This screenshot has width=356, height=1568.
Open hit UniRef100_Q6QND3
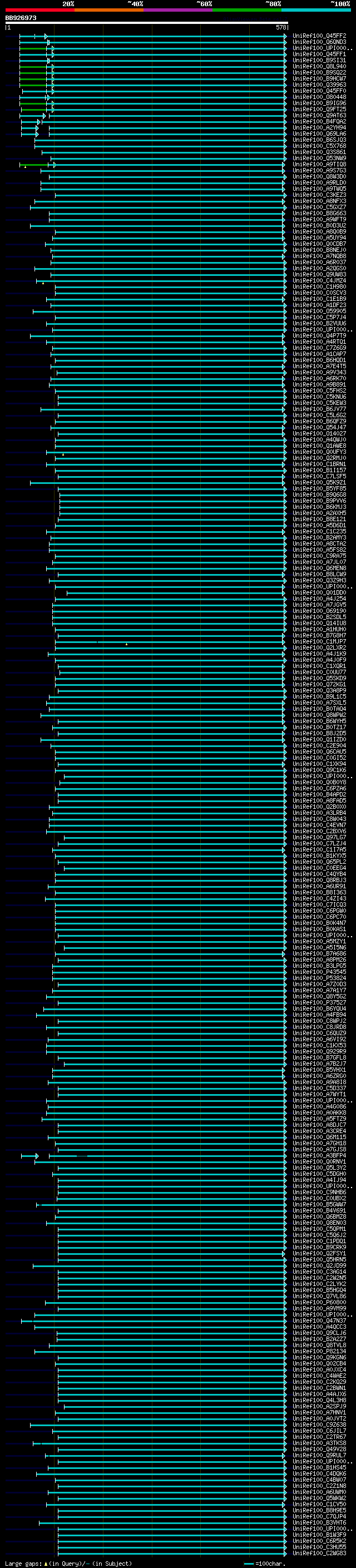coord(319,42)
